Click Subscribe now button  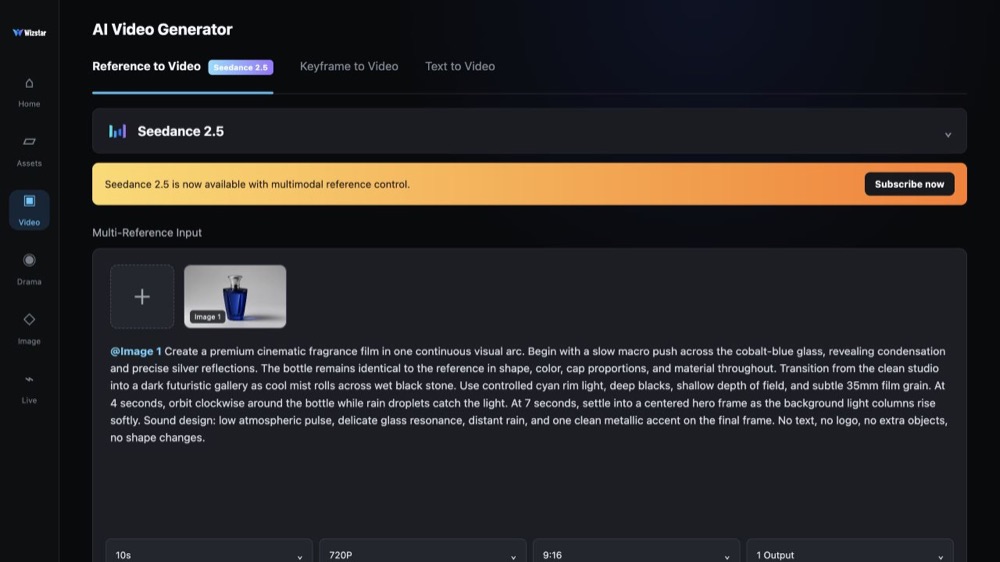pyautogui.click(x=909, y=184)
